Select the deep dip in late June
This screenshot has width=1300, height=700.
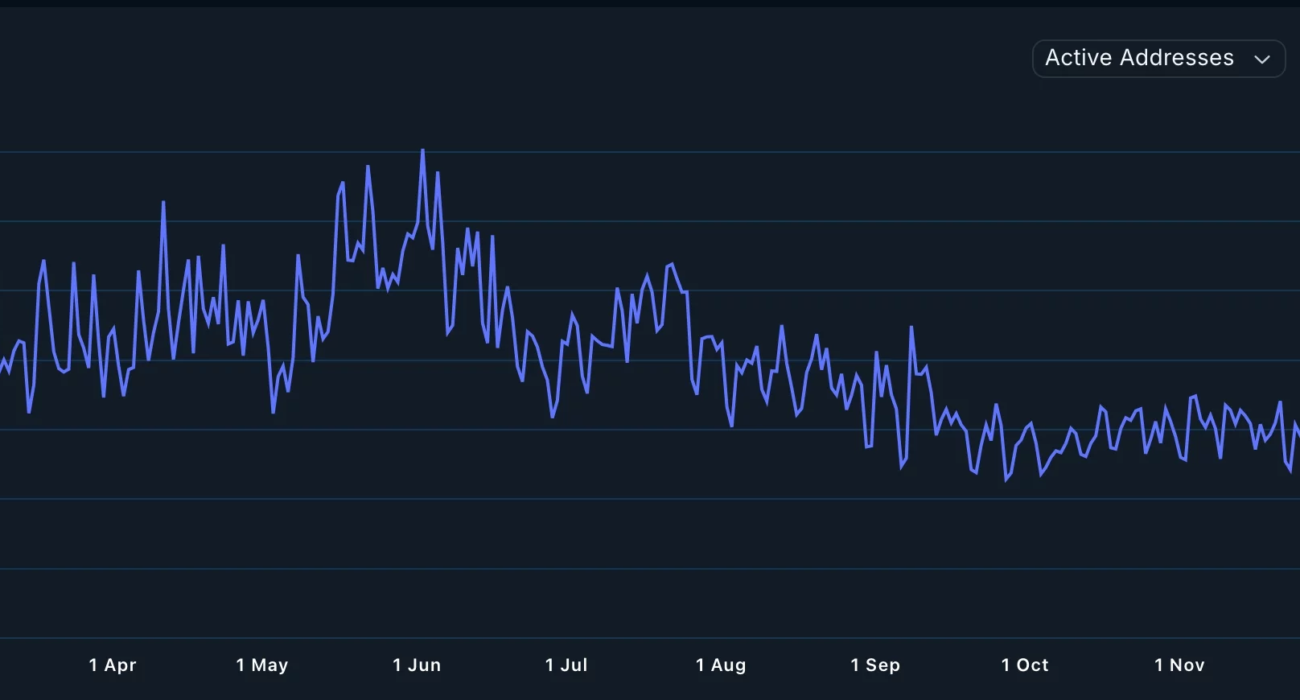(x=552, y=416)
